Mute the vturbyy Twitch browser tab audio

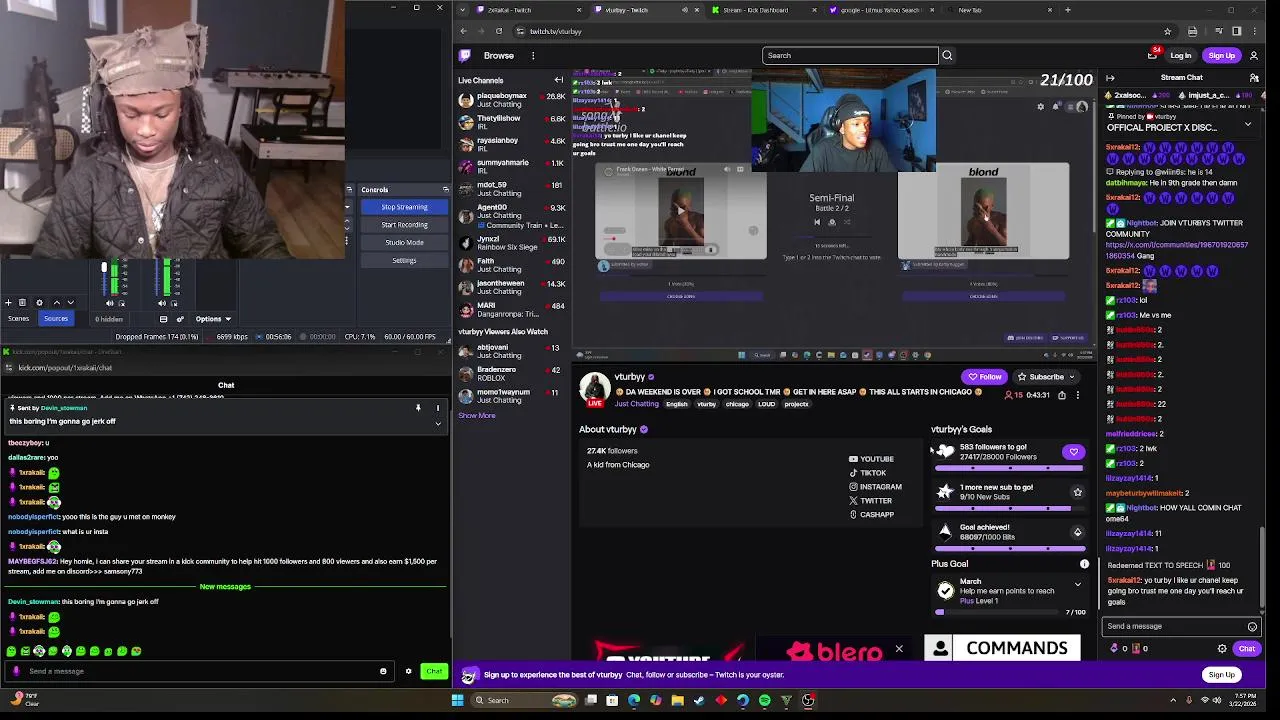click(x=684, y=10)
